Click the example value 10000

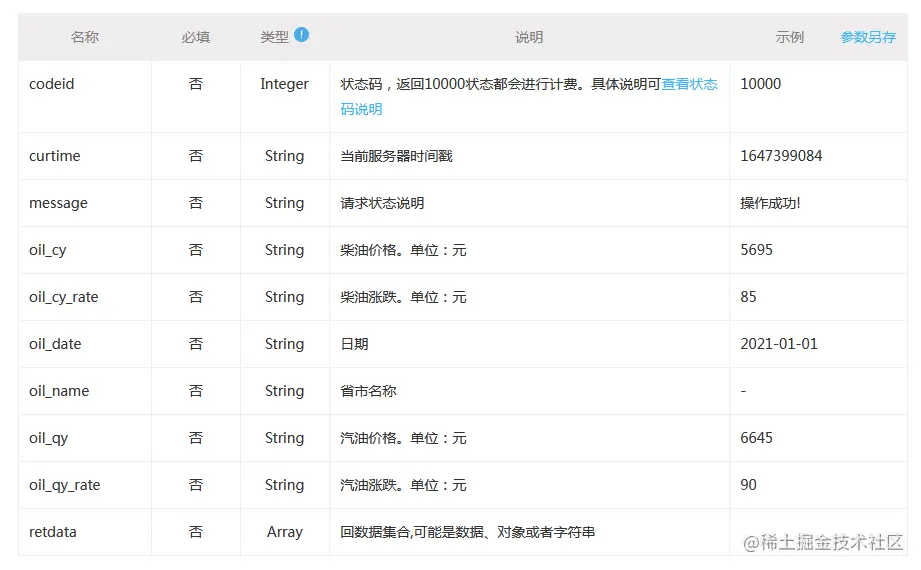click(761, 84)
